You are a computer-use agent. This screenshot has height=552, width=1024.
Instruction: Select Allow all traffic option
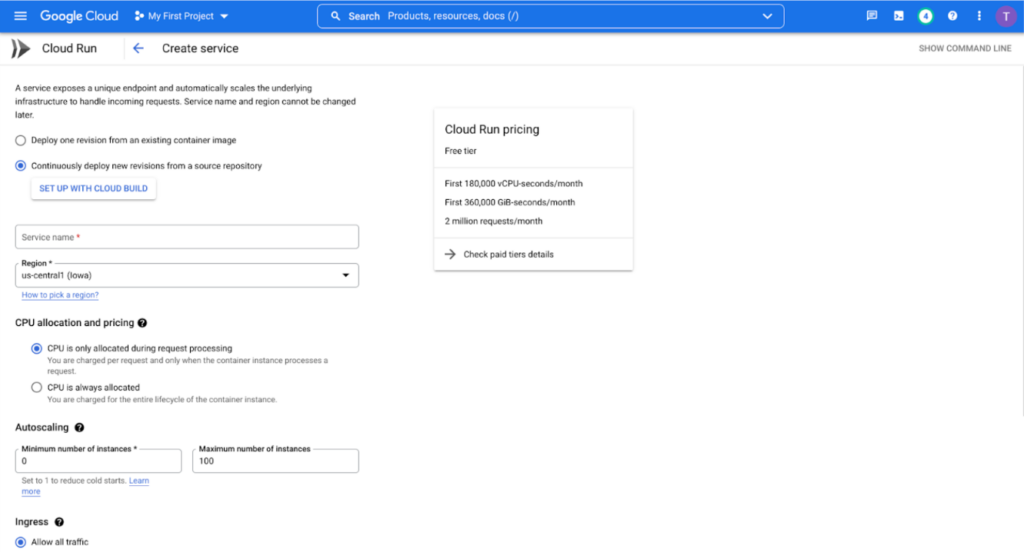coord(21,542)
